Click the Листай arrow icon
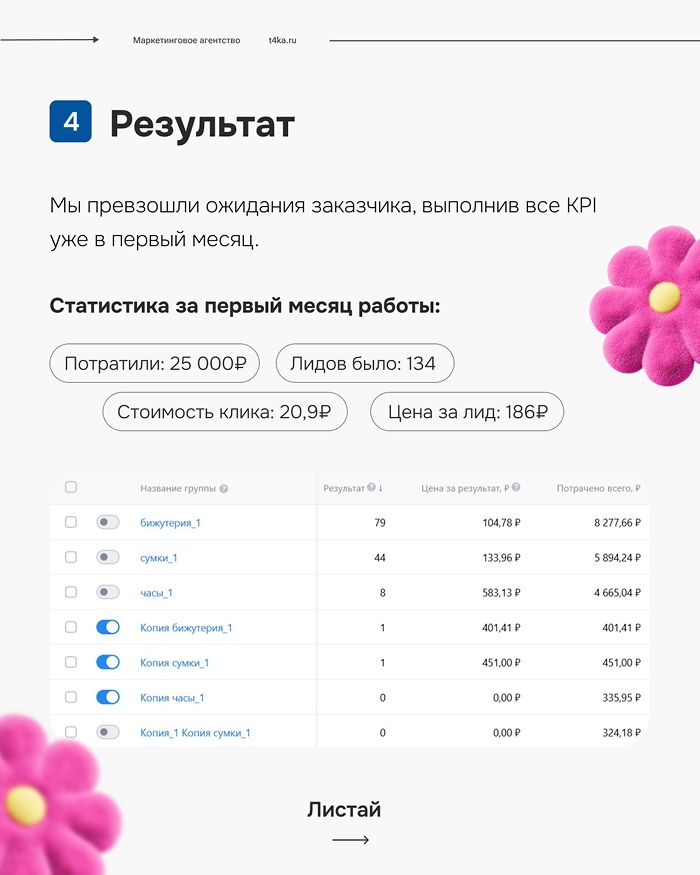This screenshot has height=875, width=700. [350, 840]
